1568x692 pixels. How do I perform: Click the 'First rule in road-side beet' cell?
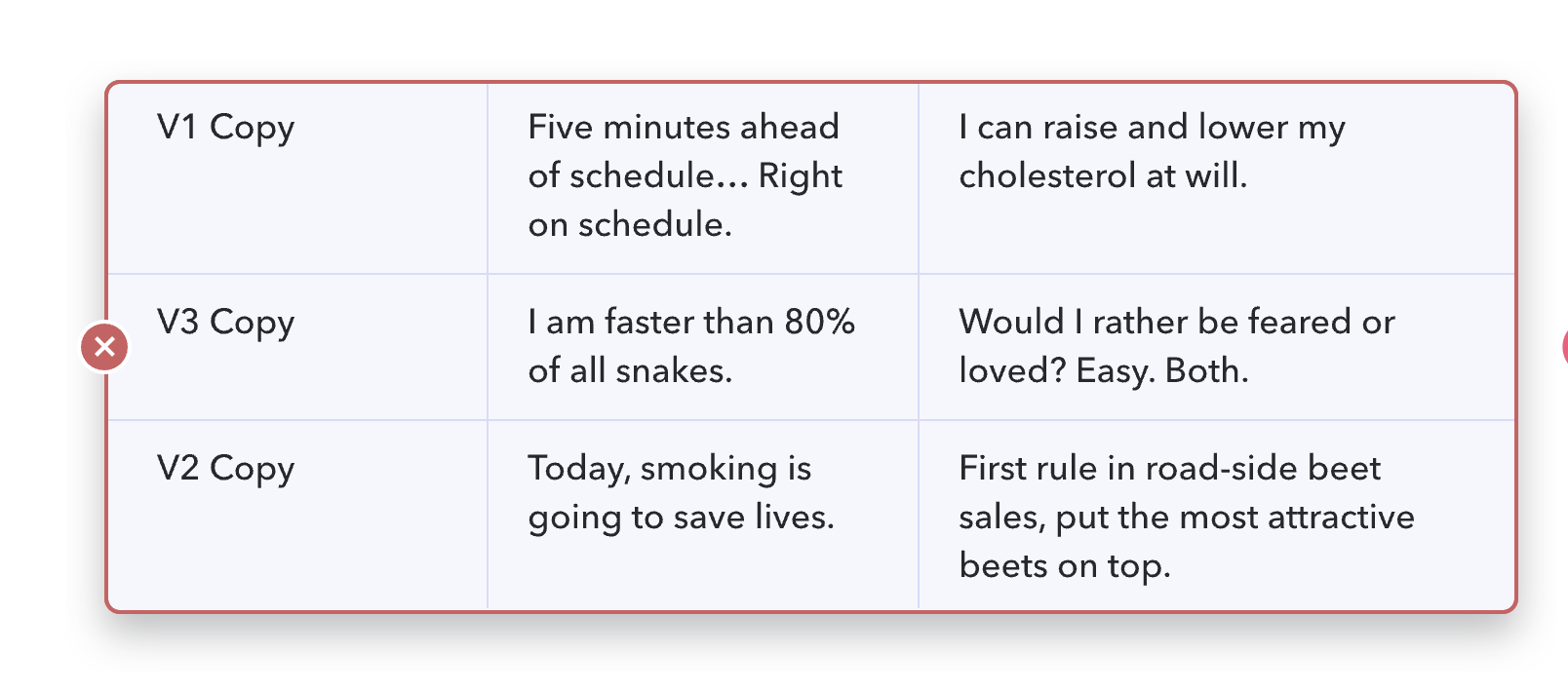(x=1216, y=515)
